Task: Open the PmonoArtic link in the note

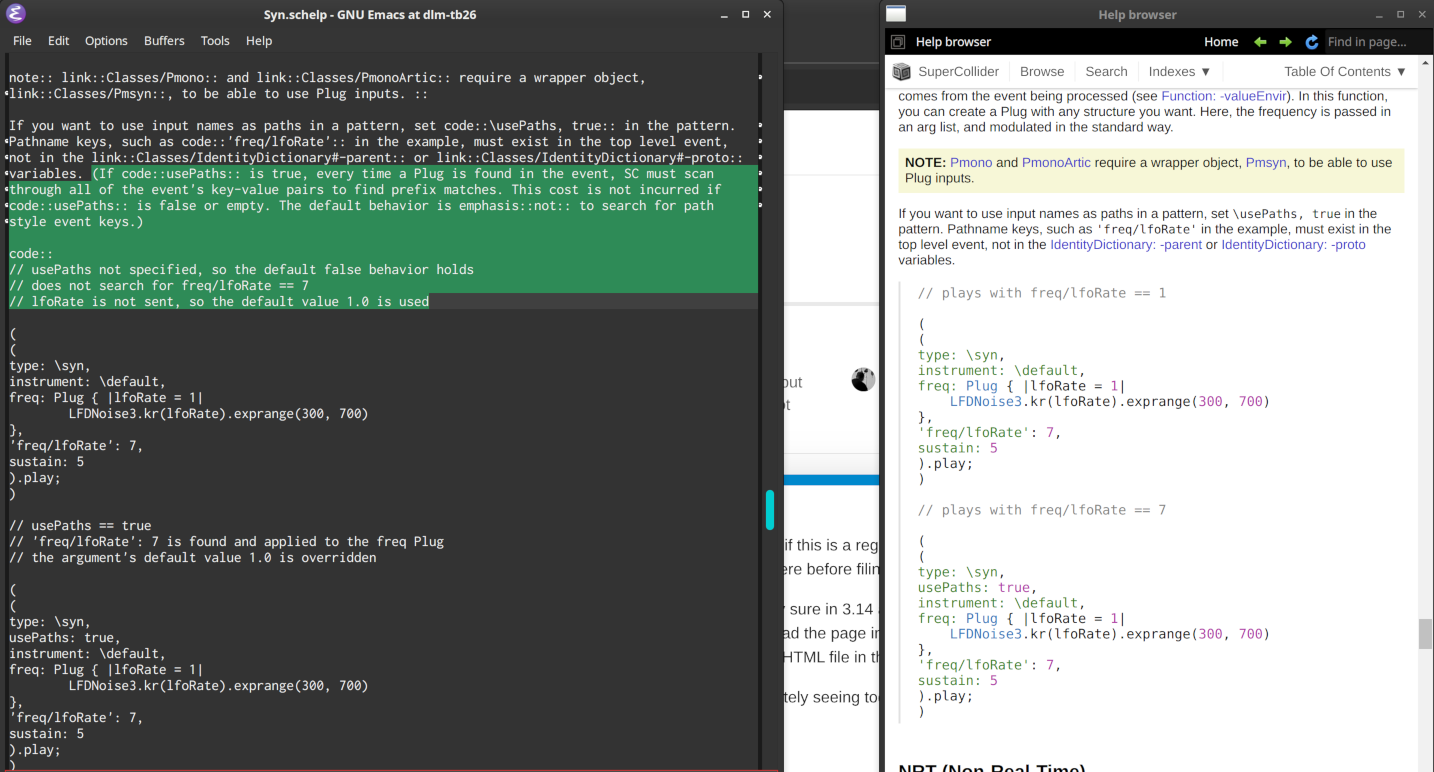Action: coord(1056,162)
